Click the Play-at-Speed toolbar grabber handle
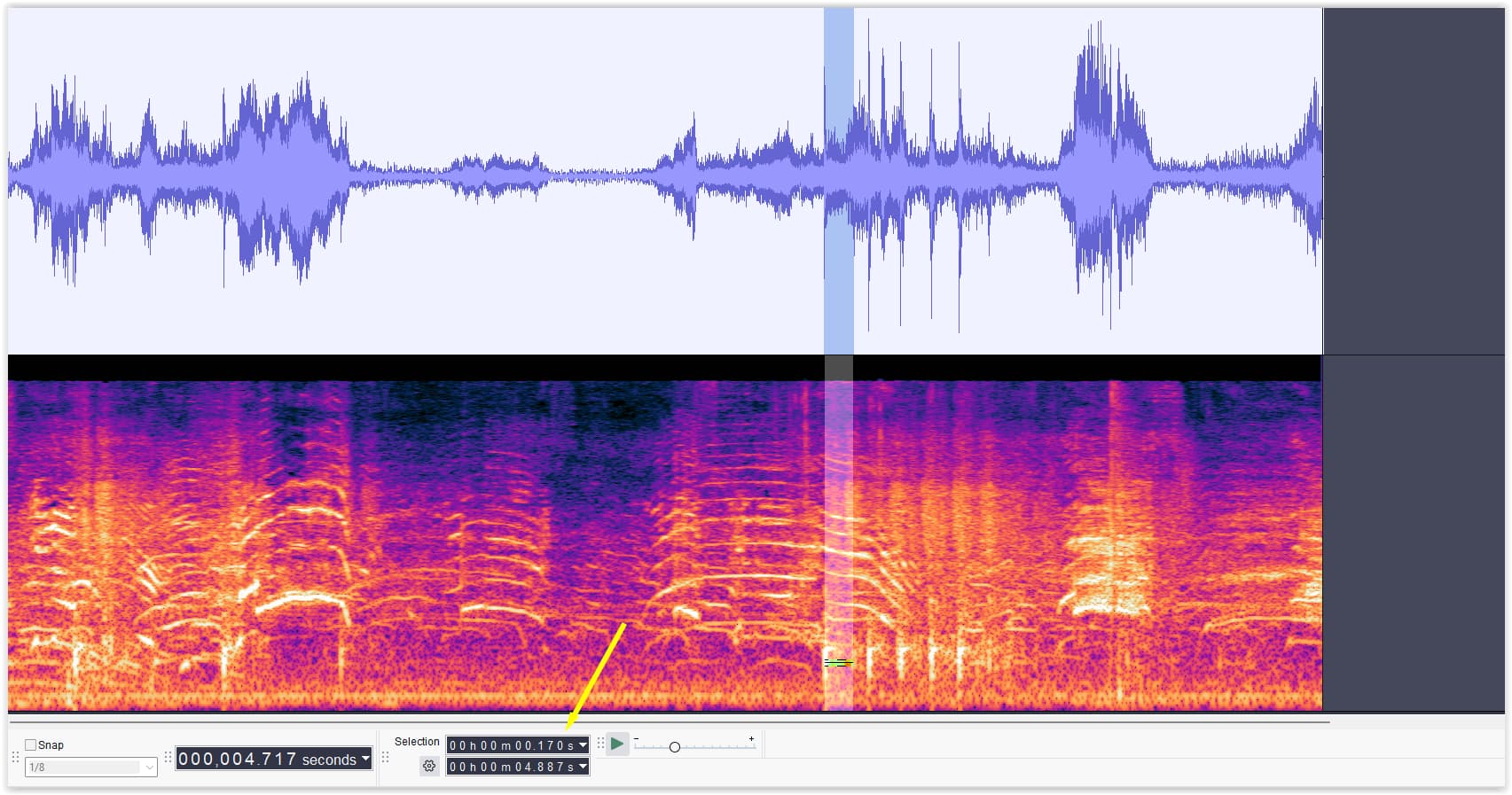The width and height of the screenshot is (1512, 795). [x=600, y=744]
